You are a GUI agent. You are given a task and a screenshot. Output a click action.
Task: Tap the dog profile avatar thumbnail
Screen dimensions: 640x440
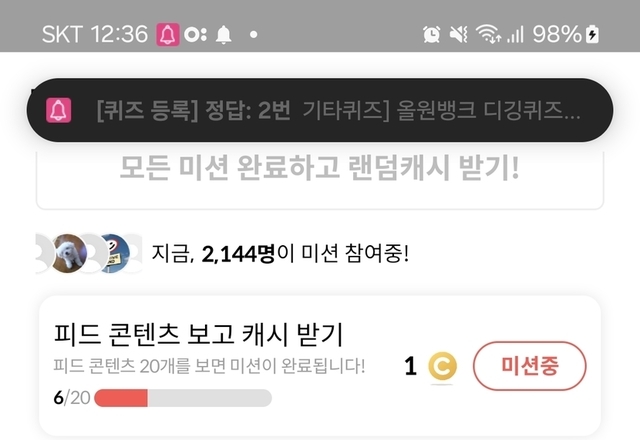(69, 253)
